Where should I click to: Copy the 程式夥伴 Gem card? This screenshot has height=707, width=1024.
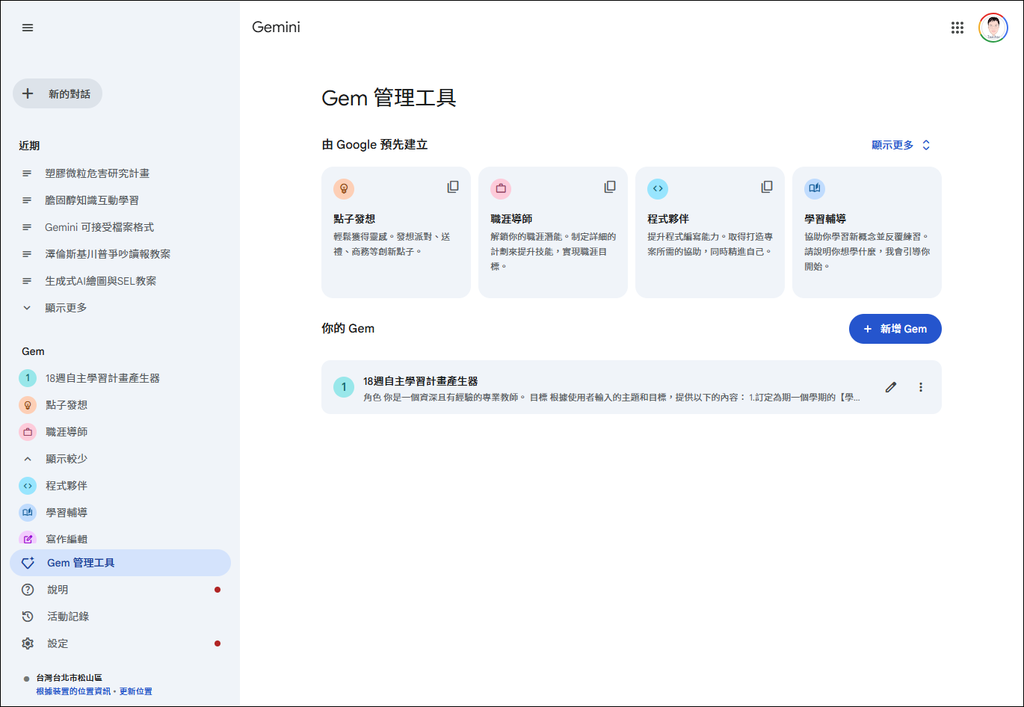click(767, 187)
